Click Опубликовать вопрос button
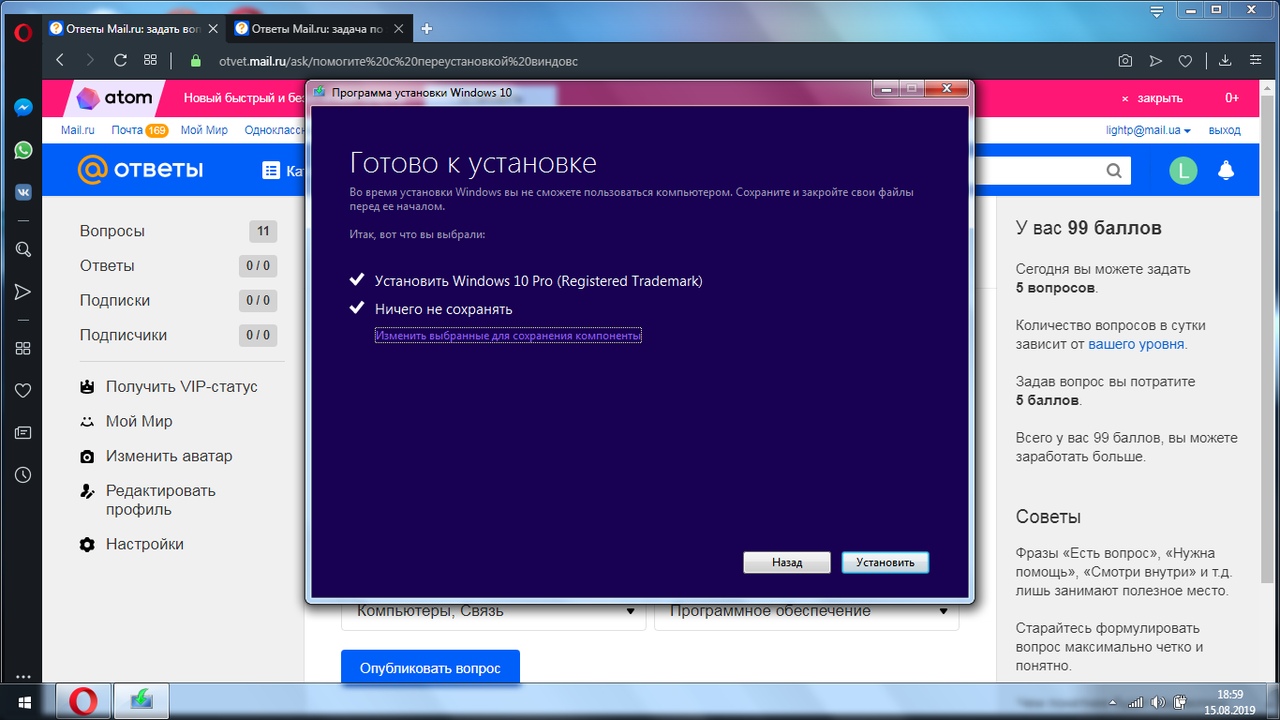 coord(430,667)
